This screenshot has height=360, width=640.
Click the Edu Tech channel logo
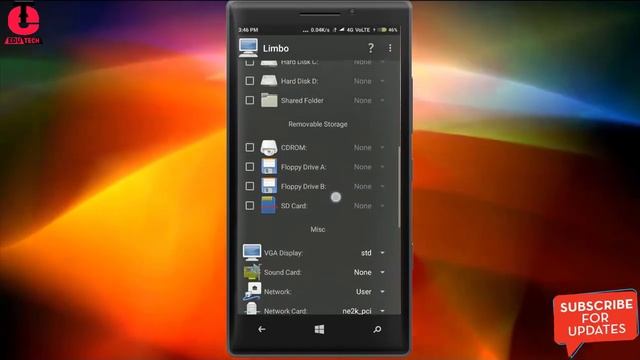(x=23, y=24)
